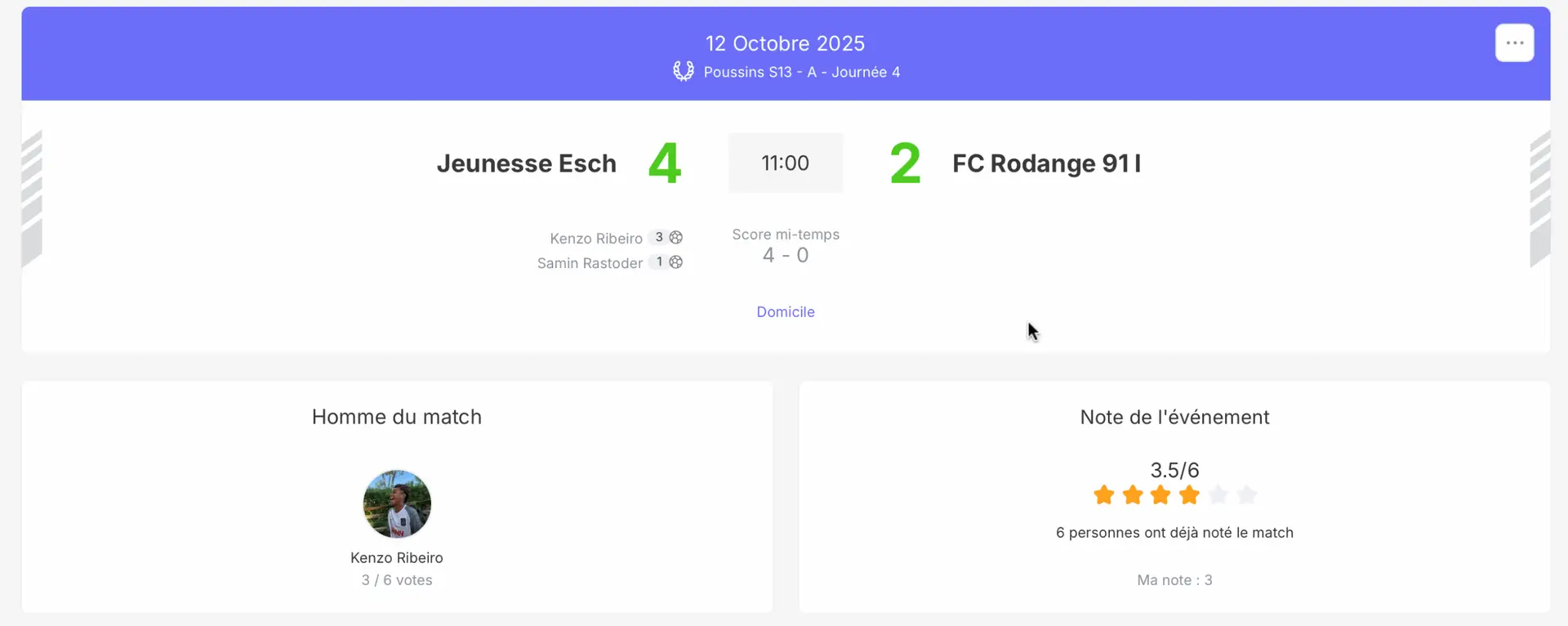
Task: Click the laurel wreath competition icon
Action: (683, 71)
